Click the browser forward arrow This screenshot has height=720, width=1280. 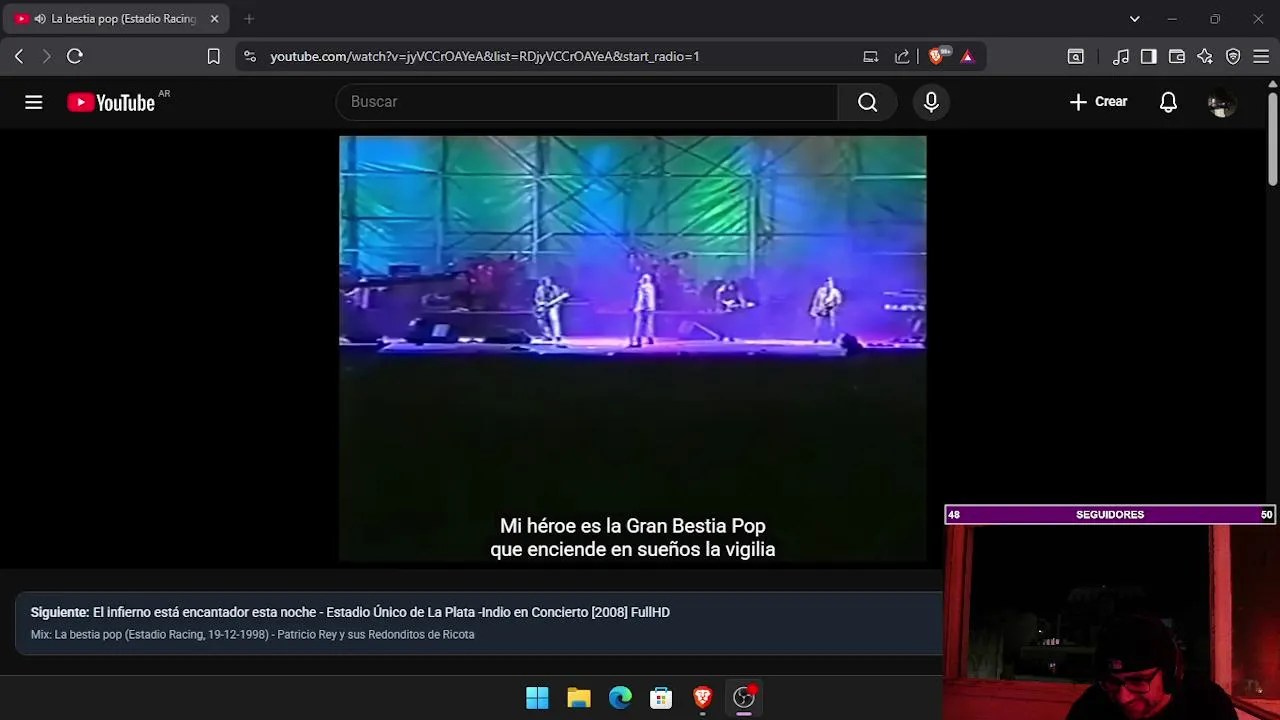[46, 57]
